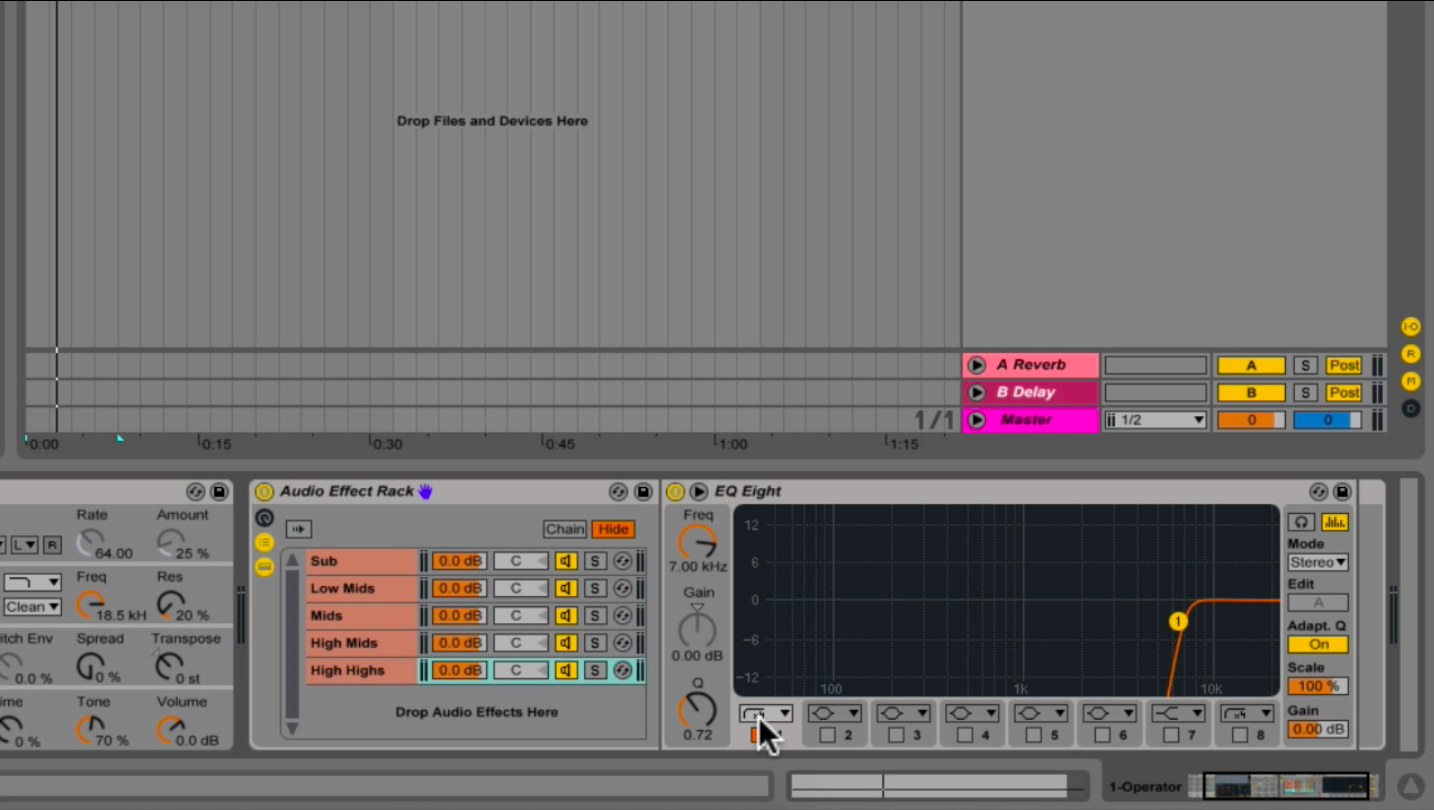The image size is (1434, 810).
Task: Show the rack macro controls
Action: click(264, 518)
